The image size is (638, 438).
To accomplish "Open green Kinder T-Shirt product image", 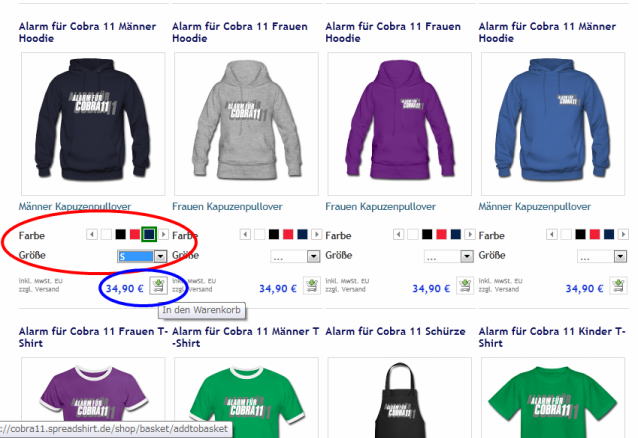I will click(553, 398).
